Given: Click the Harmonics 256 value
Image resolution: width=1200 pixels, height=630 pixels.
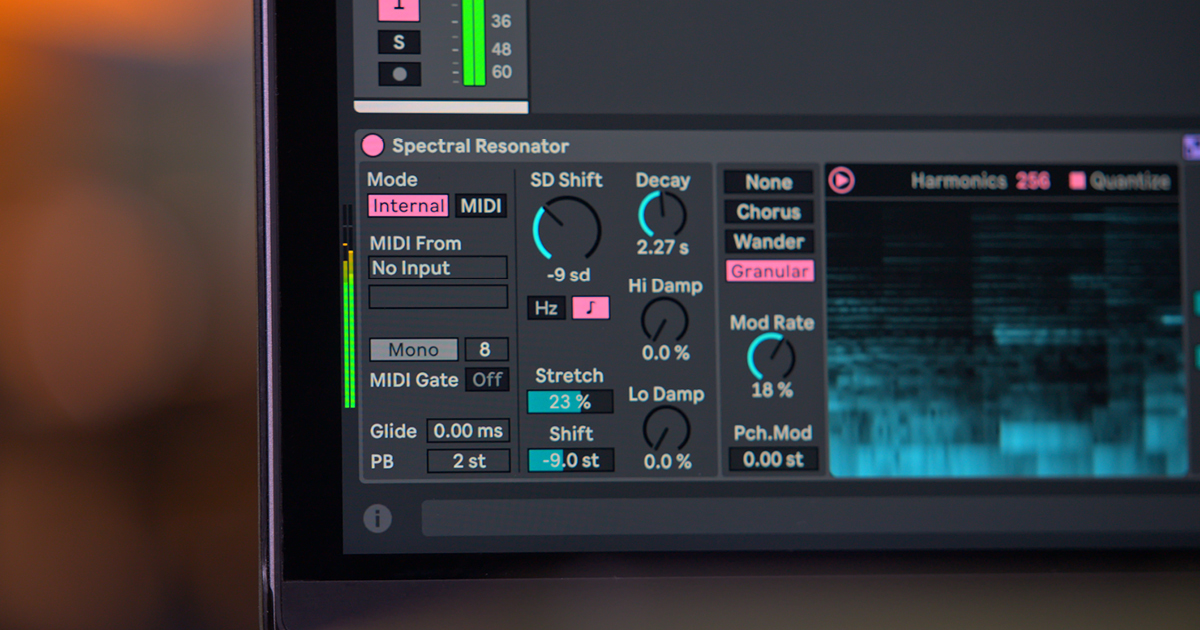Looking at the screenshot, I should pyautogui.click(x=1033, y=181).
